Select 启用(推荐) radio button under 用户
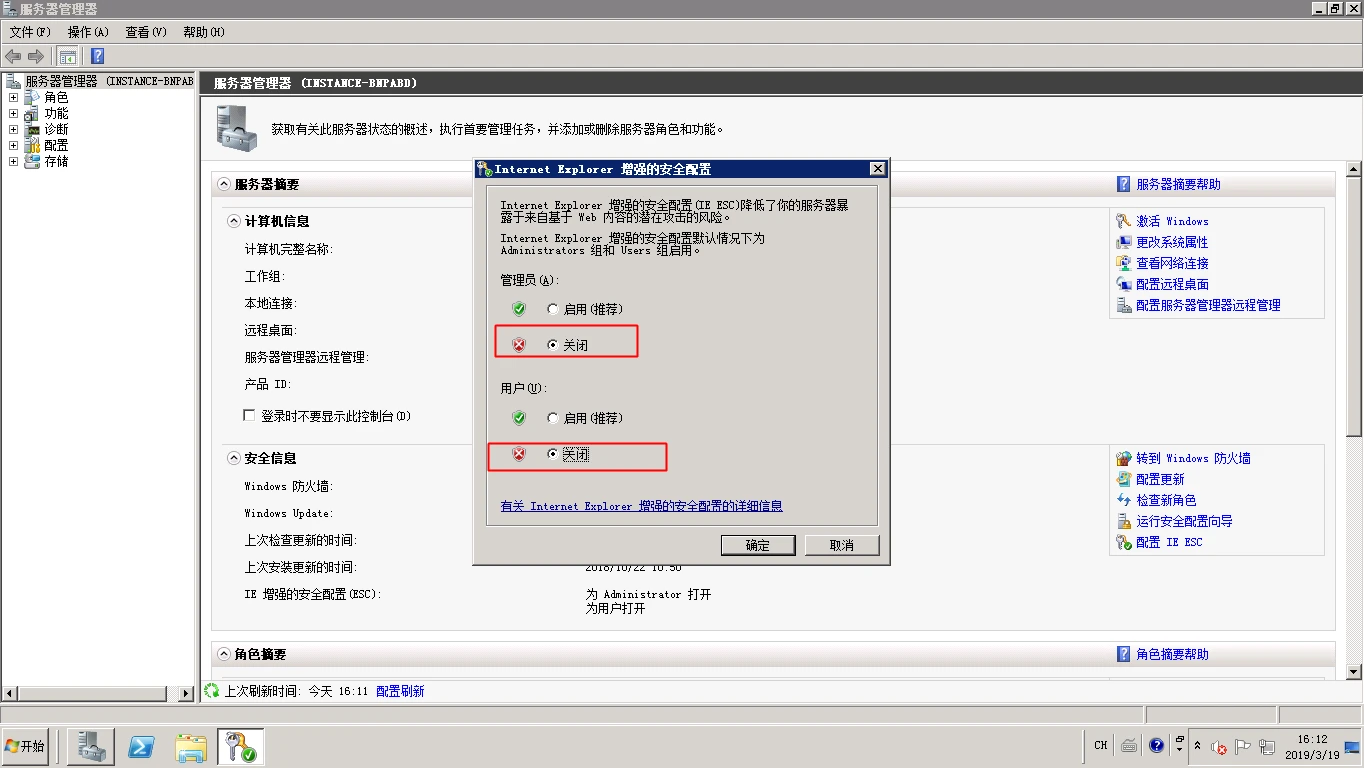This screenshot has width=1364, height=768. click(552, 418)
